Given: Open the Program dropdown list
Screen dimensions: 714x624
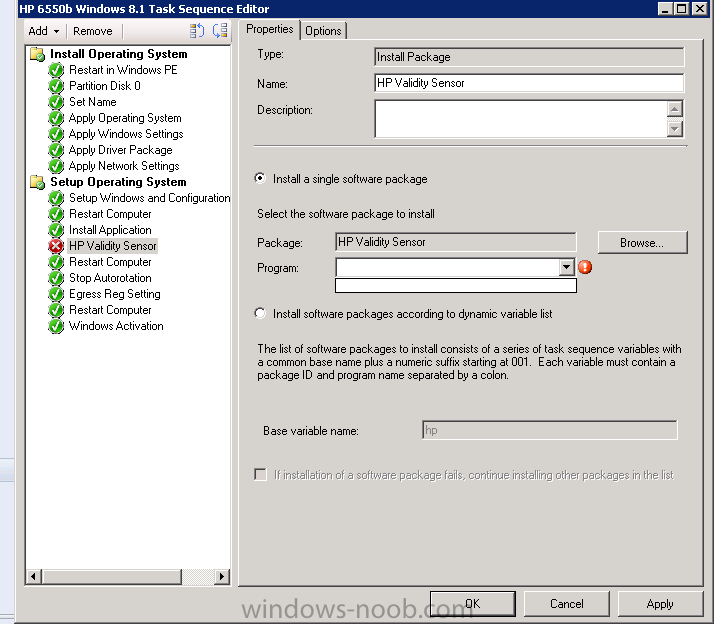Looking at the screenshot, I should click(567, 267).
